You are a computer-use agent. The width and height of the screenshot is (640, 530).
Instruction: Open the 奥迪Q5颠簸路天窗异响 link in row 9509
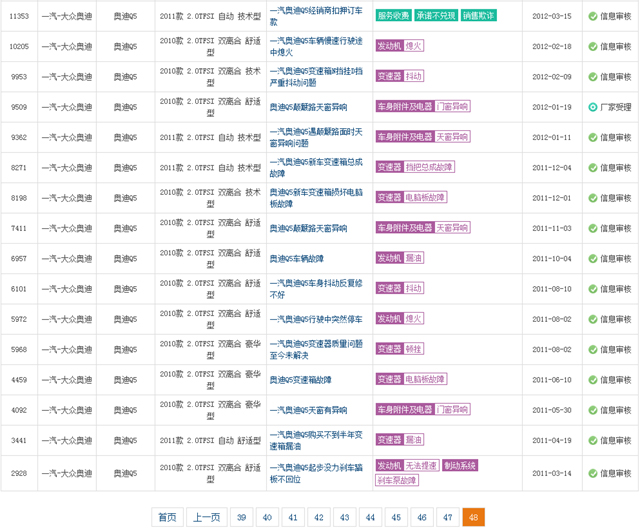point(308,107)
